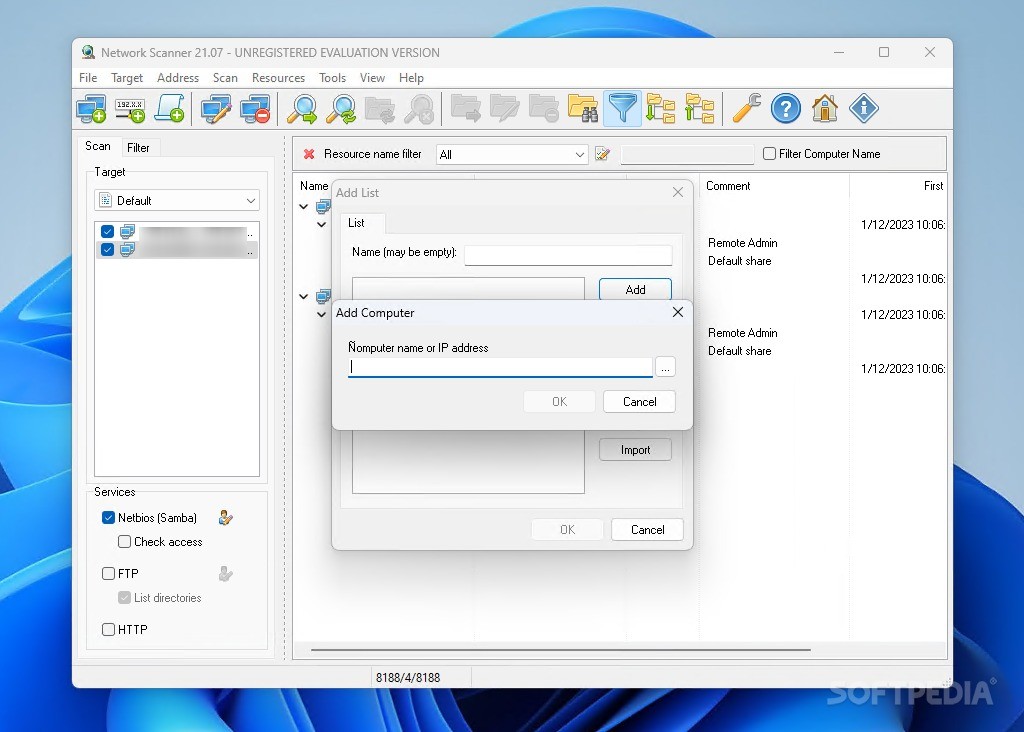Open the Tools menu
The image size is (1024, 732).
[x=332, y=78]
